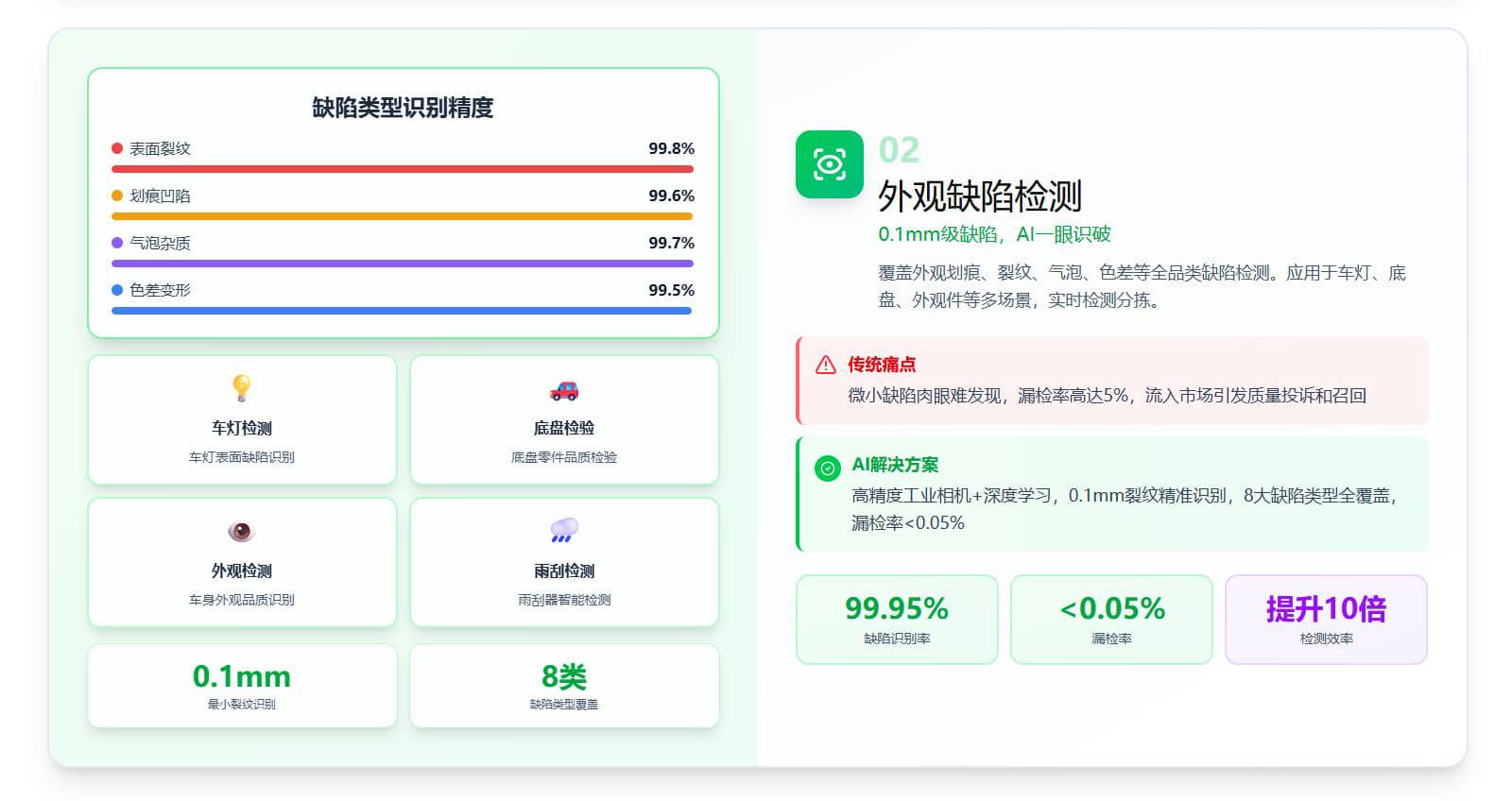Open the 0.1mm 最小裂纹识别 card
This screenshot has height=801, width=1512.
(x=242, y=686)
